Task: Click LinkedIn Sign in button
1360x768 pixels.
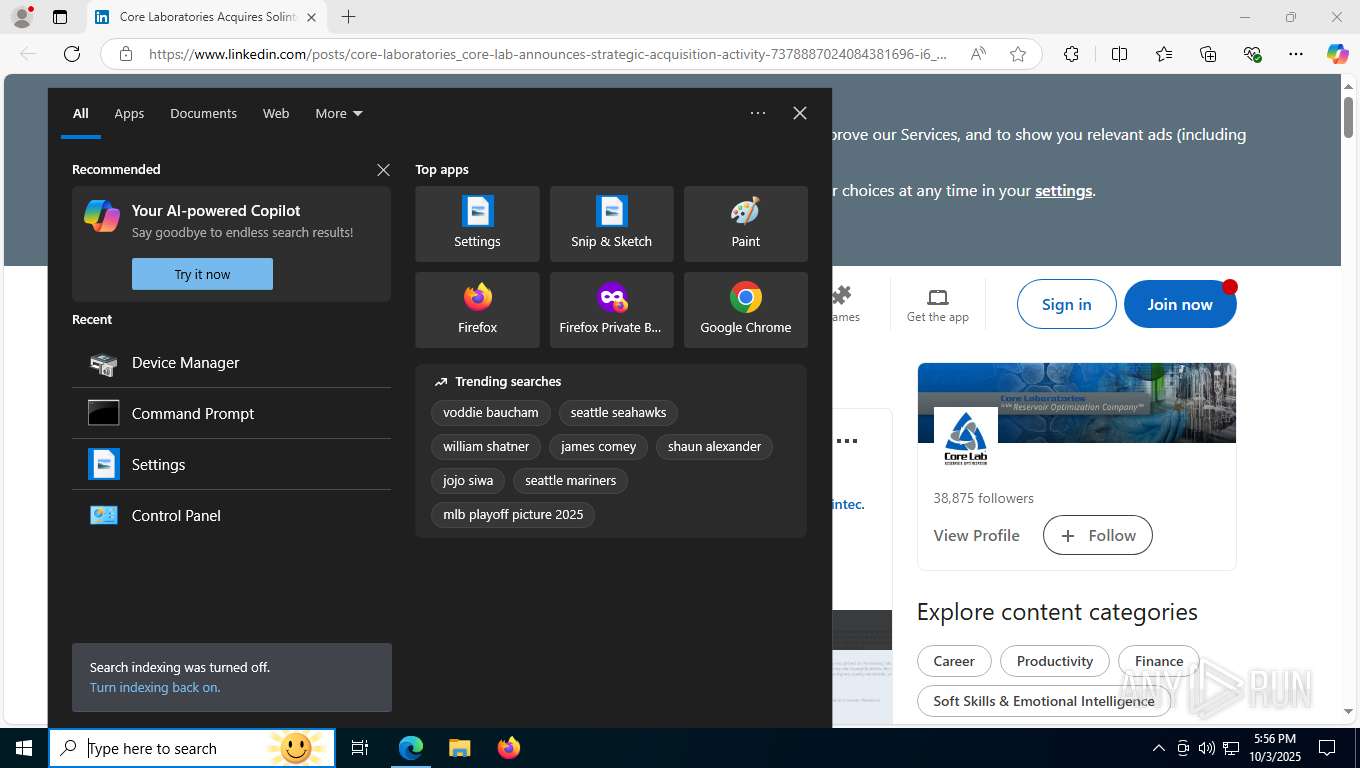Action: (x=1066, y=304)
